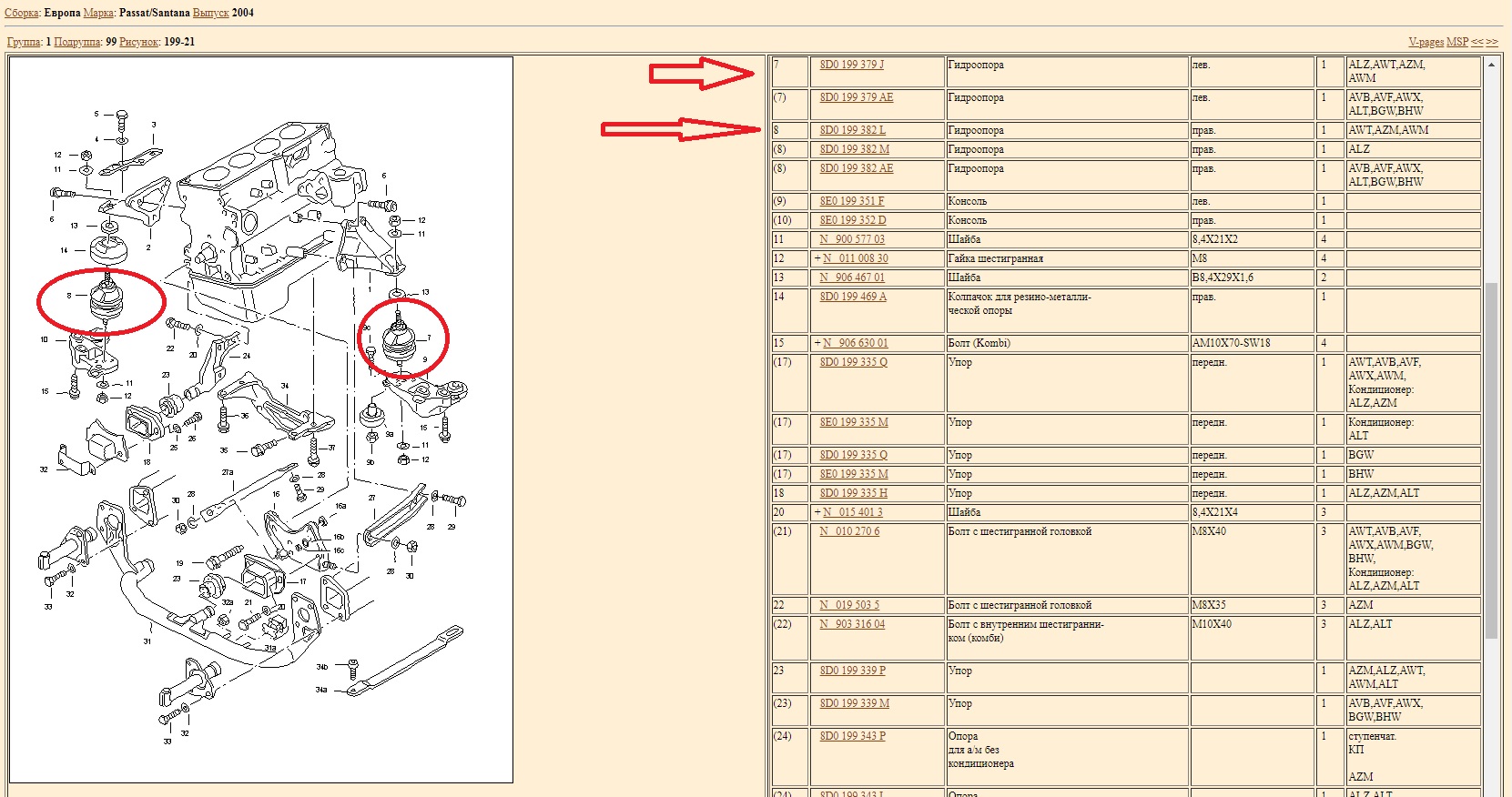The width and height of the screenshot is (1512, 797).
Task: Go to the Группа navigation link
Action: [24, 42]
